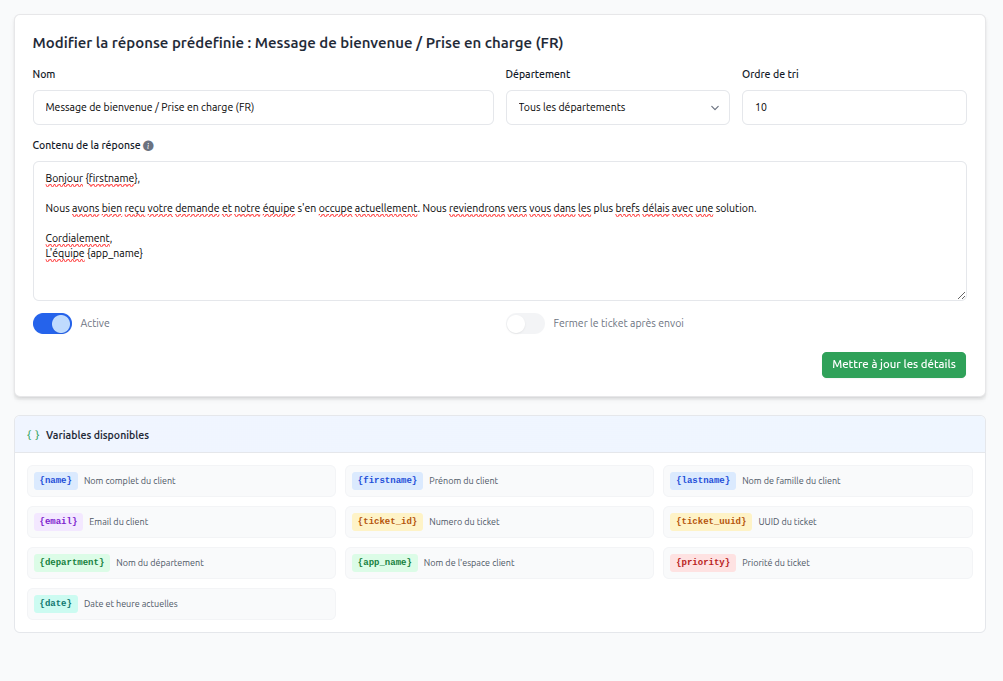This screenshot has width=1003, height=681.
Task: Select Tous les départements combo box
Action: [x=617, y=107]
